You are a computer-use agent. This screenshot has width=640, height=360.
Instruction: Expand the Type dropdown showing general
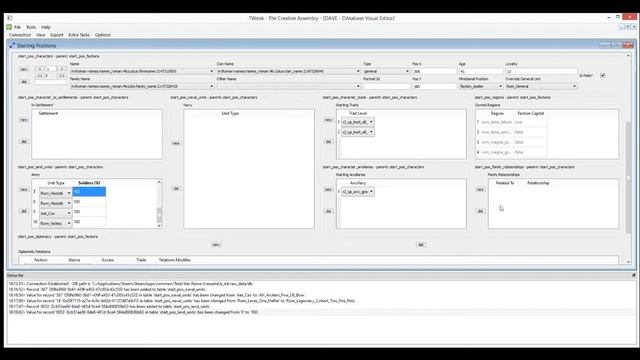pyautogui.click(x=407, y=71)
